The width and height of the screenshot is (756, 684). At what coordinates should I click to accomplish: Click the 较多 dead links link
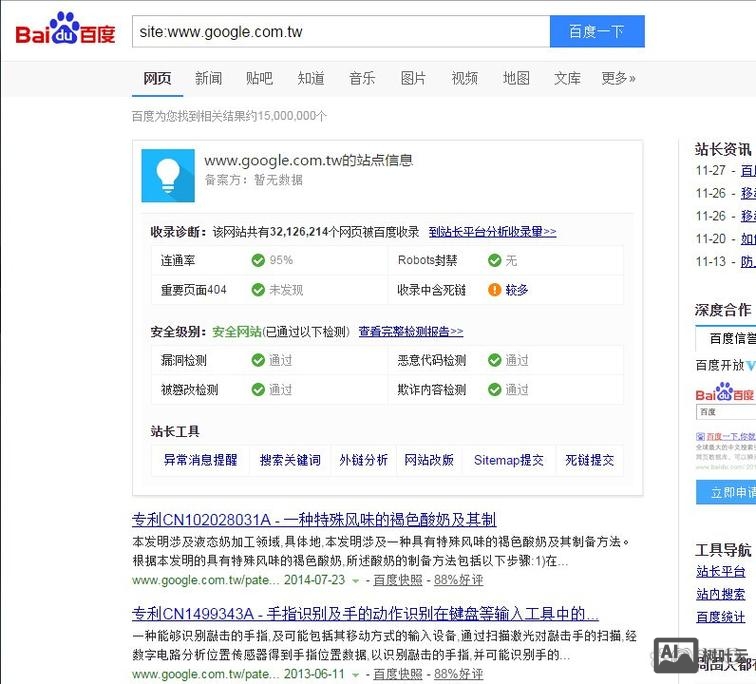[x=517, y=290]
